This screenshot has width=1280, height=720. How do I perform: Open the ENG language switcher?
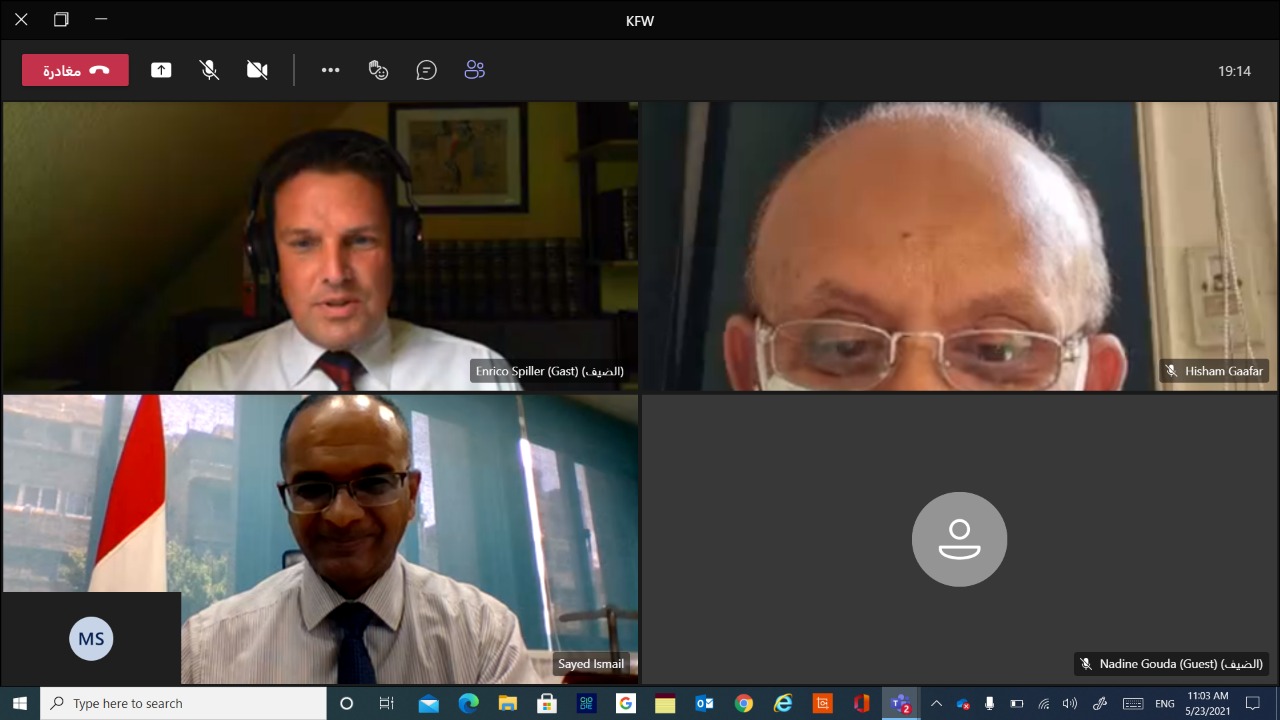coord(1165,703)
